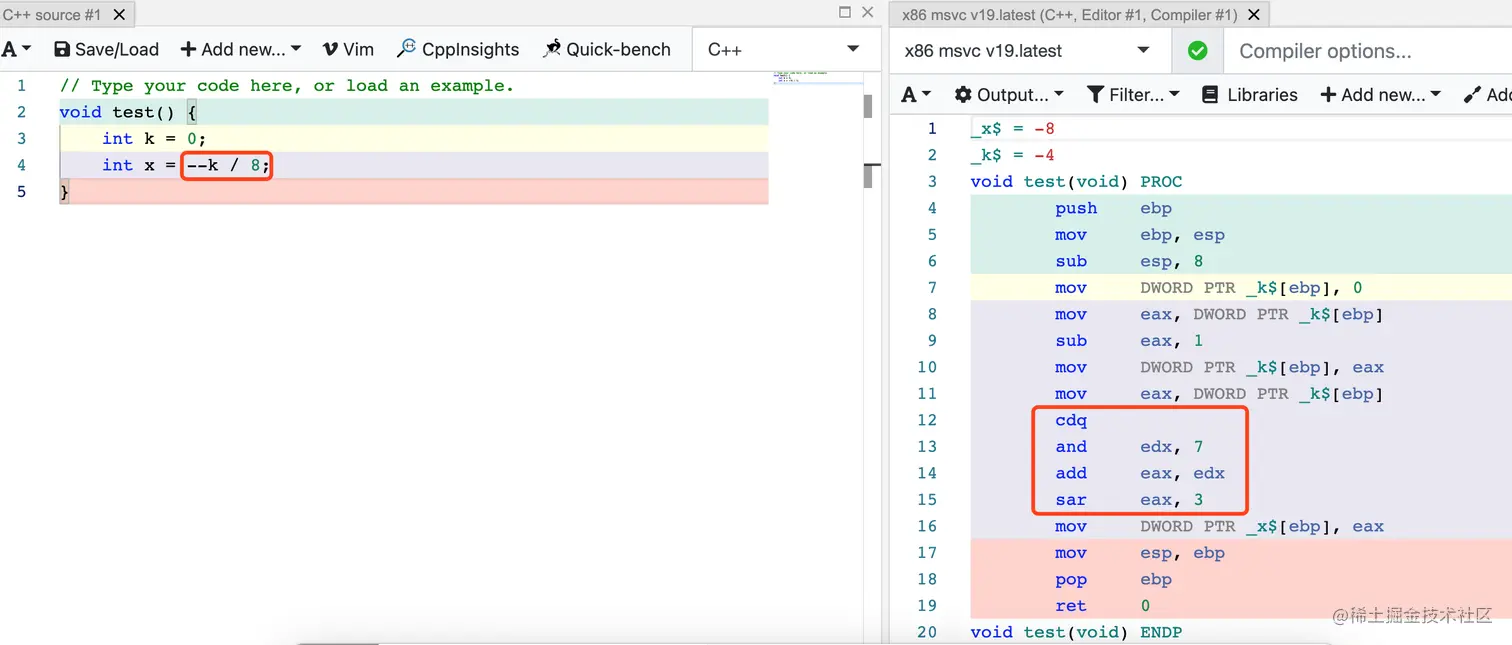
Task: Click the editor vertical scrollbar thumb
Action: point(868,105)
